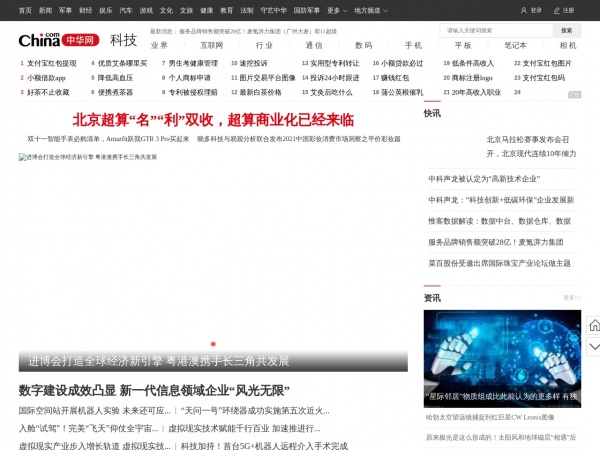Open the 地方频道 dropdown menu
The height and width of the screenshot is (450, 600).
371,9
